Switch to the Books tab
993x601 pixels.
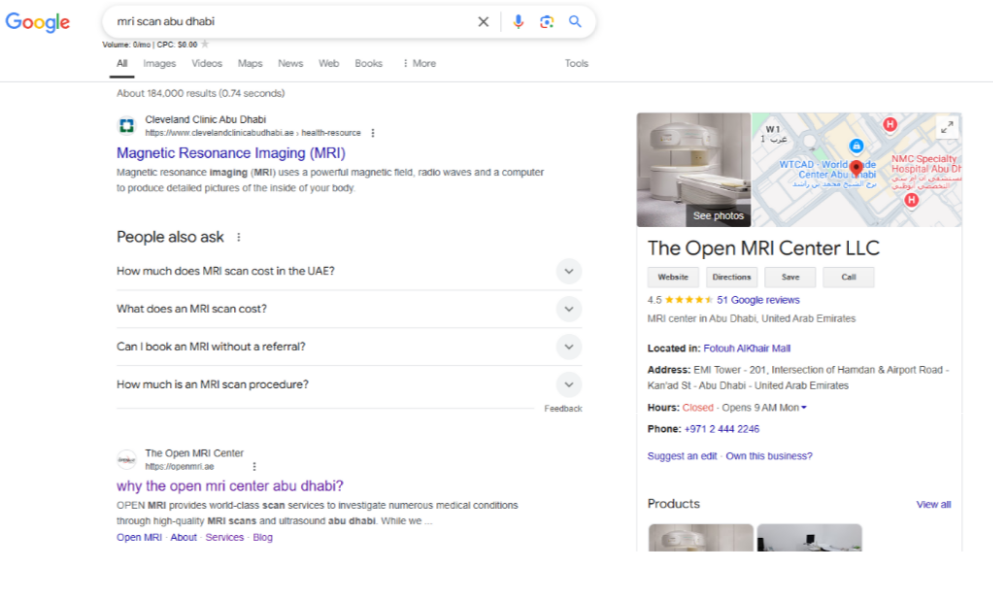click(x=369, y=63)
